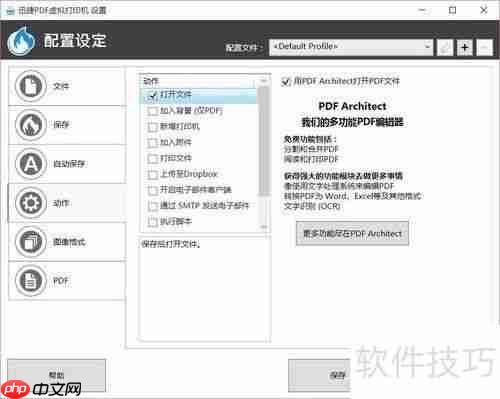The image size is (500, 399).
Task: Enable the 加入附件 (add attachment) checkbox
Action: click(152, 143)
